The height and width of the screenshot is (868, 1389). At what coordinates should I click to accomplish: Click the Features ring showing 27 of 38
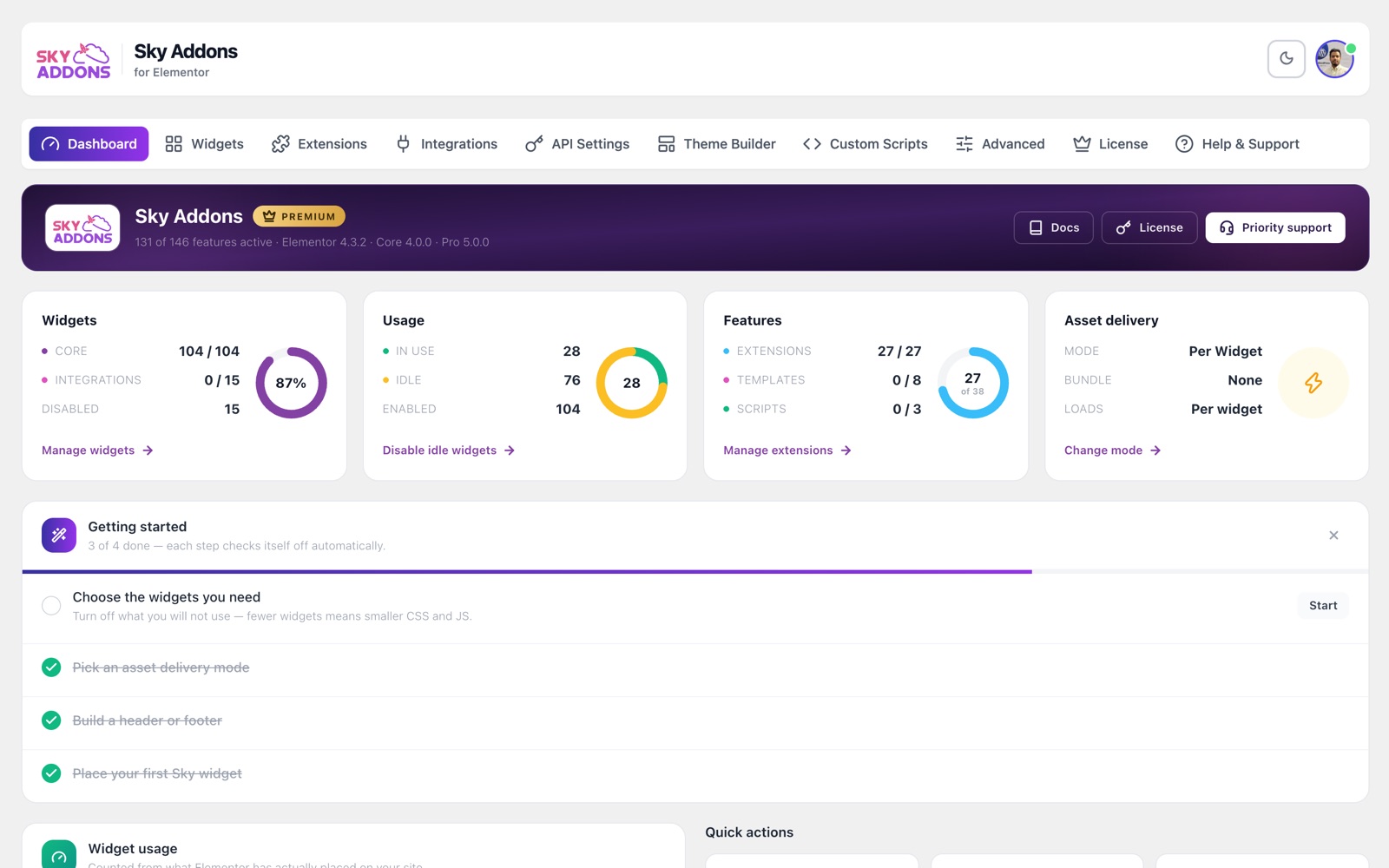pyautogui.click(x=972, y=383)
